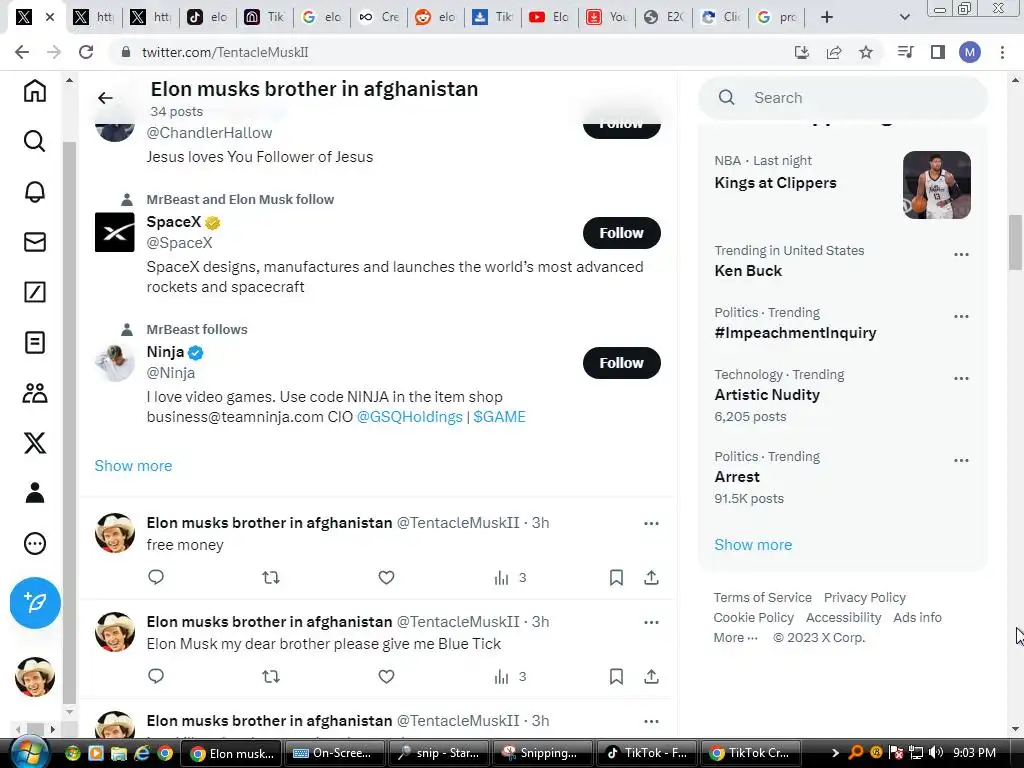Screen dimensions: 1024x768
Task: Share the 'free money' post
Action: 651,577
